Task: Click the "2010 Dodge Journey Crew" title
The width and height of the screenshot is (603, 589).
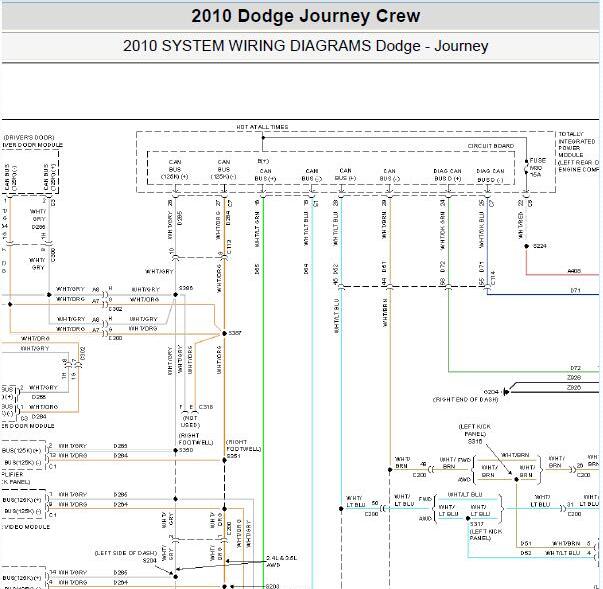Action: [x=306, y=16]
